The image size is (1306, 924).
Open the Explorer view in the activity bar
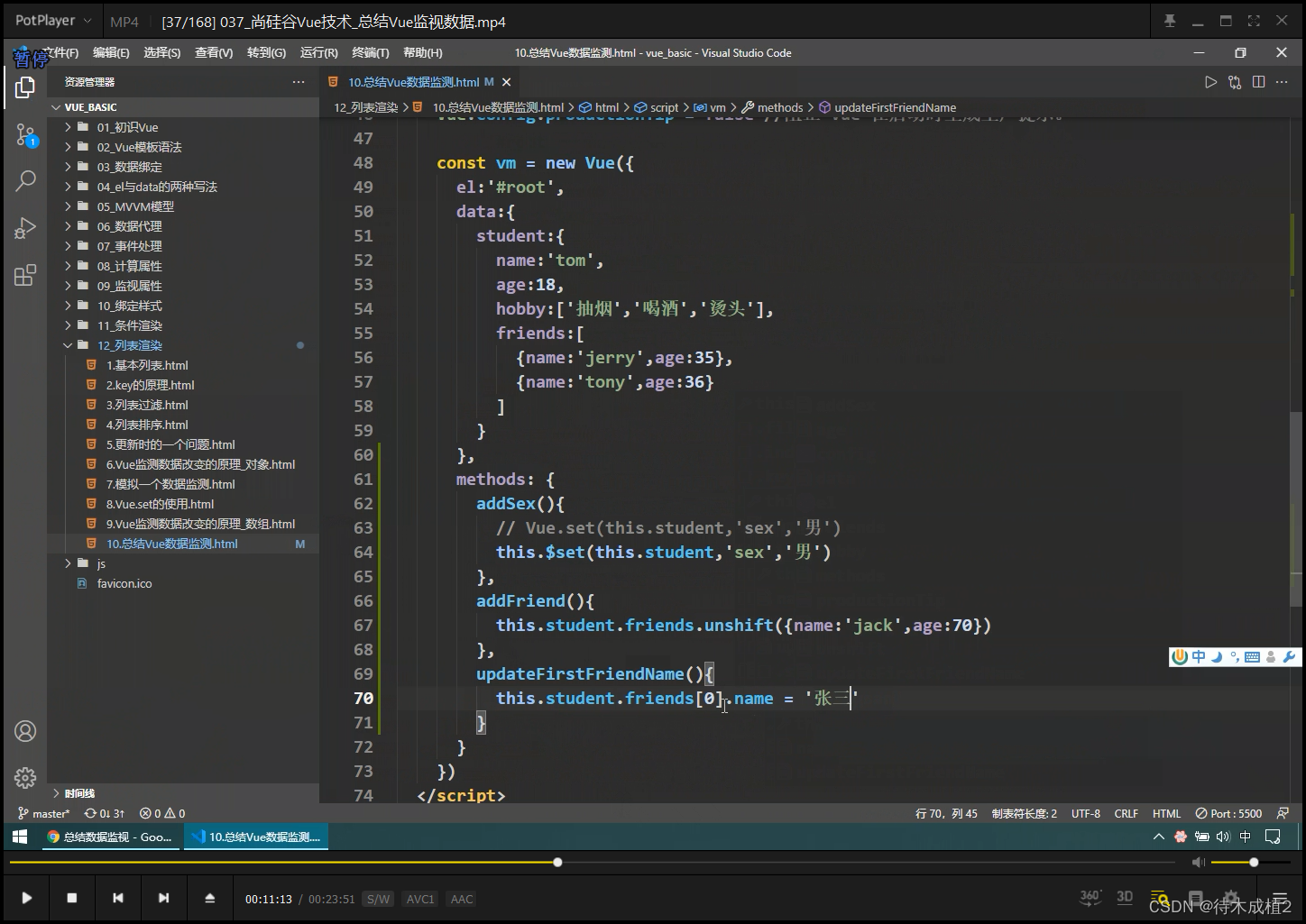click(25, 87)
